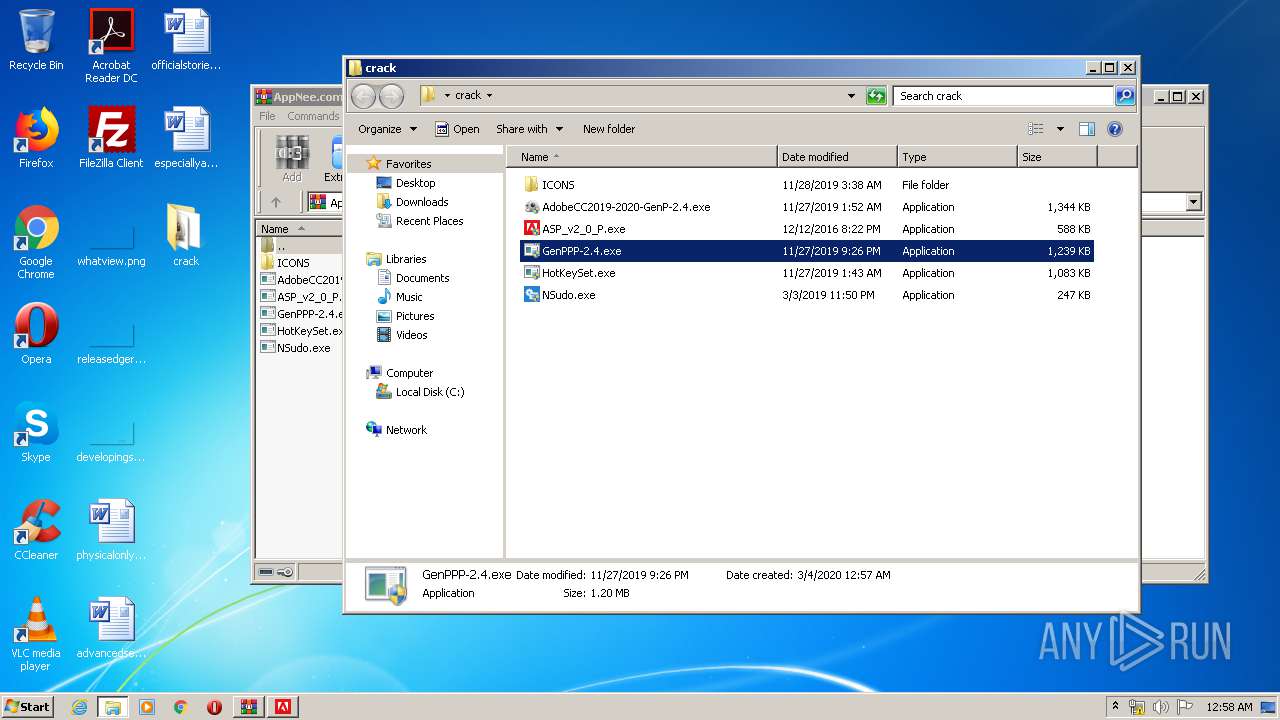Show hidden tray icons arrow
This screenshot has height=720, width=1280.
click(1116, 706)
